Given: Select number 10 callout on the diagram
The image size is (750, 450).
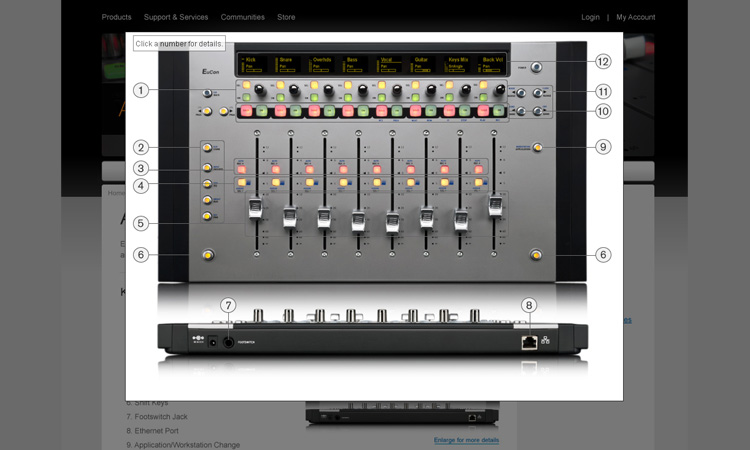Looking at the screenshot, I should pos(603,111).
